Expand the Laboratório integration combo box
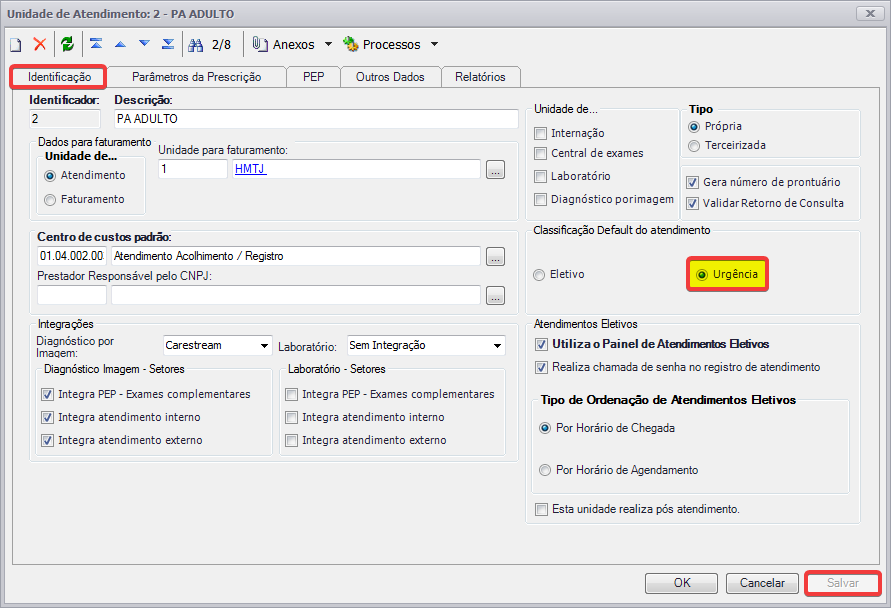The width and height of the screenshot is (891, 608). pos(497,345)
